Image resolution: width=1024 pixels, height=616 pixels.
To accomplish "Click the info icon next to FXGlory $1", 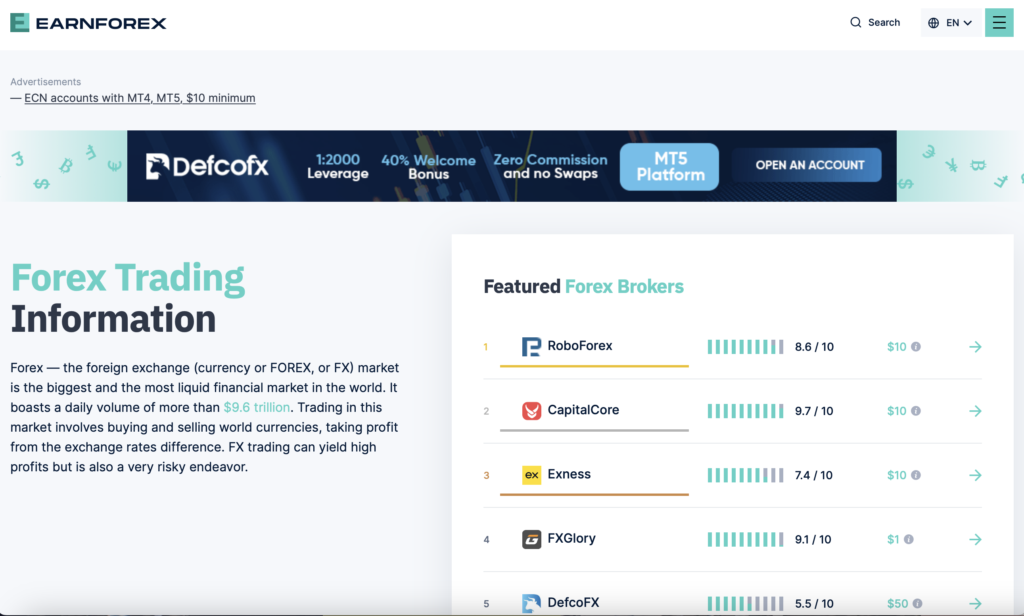I will [x=909, y=540].
